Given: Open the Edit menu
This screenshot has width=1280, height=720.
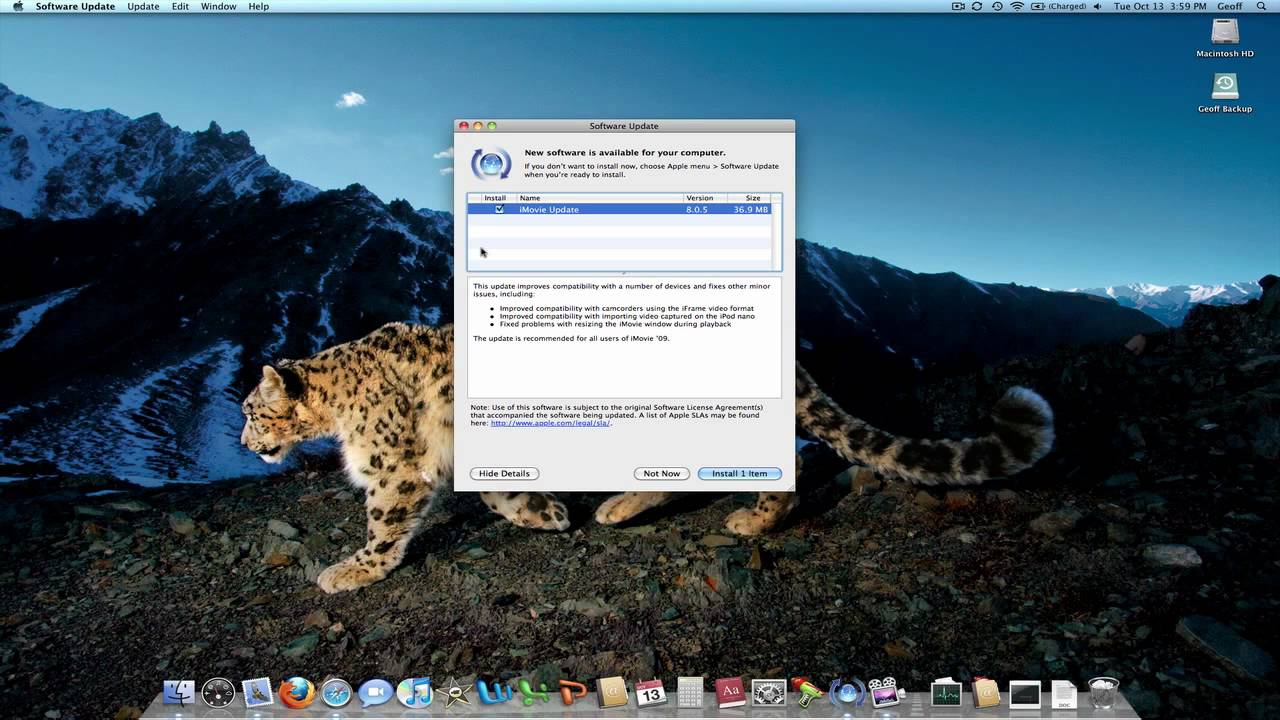Looking at the screenshot, I should pyautogui.click(x=180, y=6).
